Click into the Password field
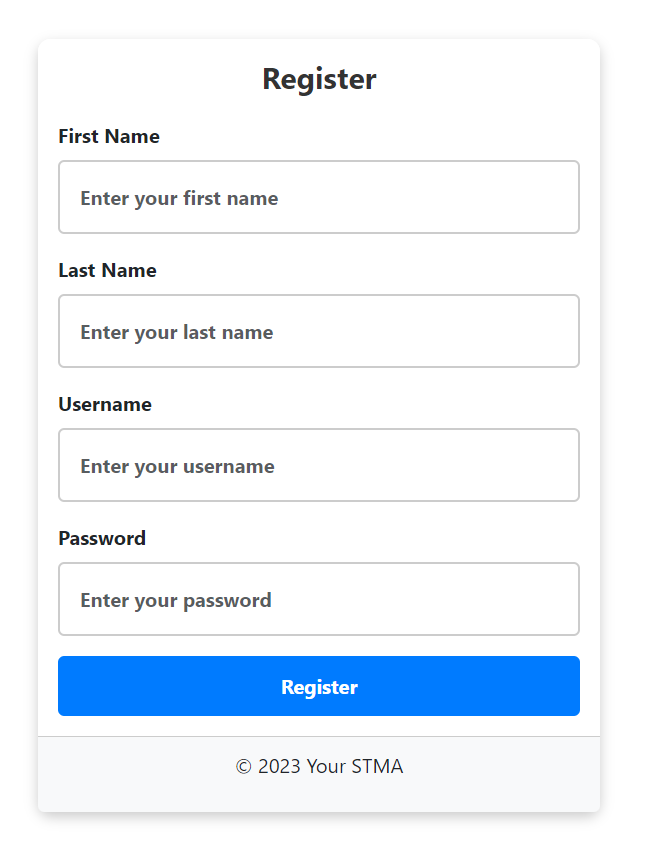Viewport: 667px width, 842px height. (x=318, y=599)
